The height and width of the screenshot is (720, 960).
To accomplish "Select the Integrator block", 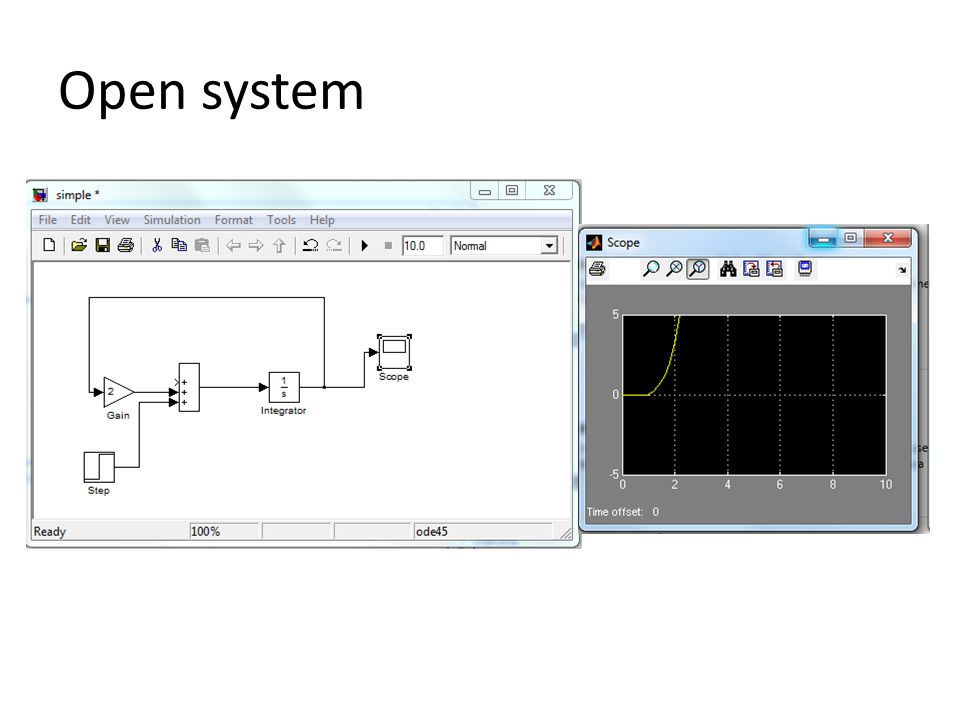I will coord(284,387).
